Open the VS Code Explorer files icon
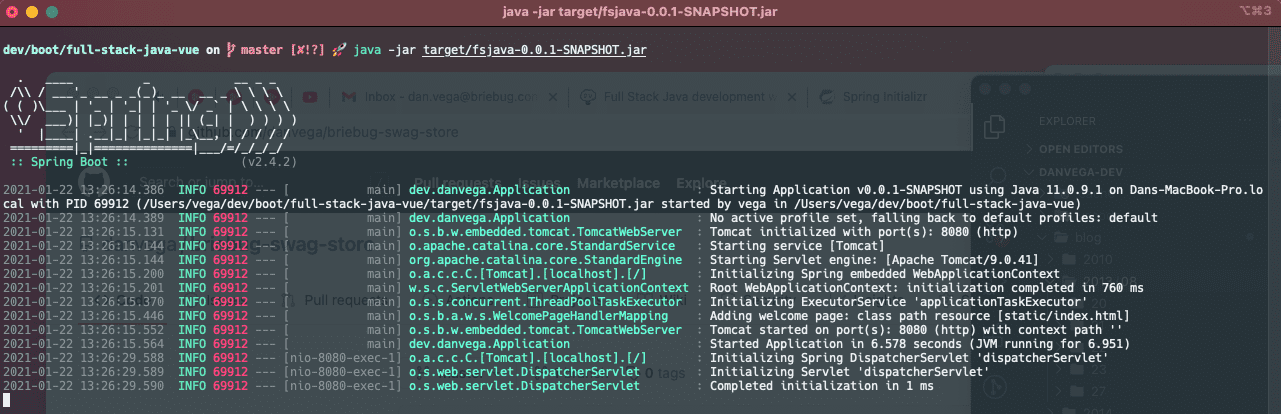1281x414 pixels. (994, 126)
